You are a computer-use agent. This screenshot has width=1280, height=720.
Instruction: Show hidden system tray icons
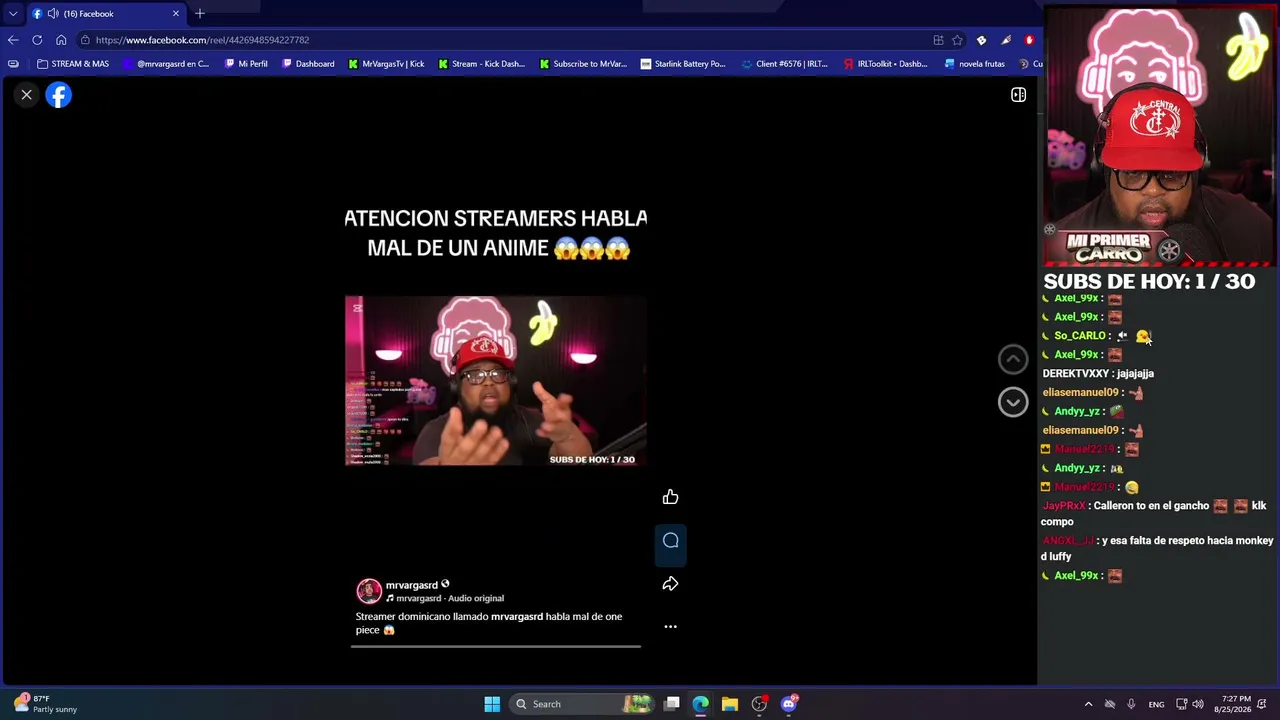pyautogui.click(x=1088, y=704)
